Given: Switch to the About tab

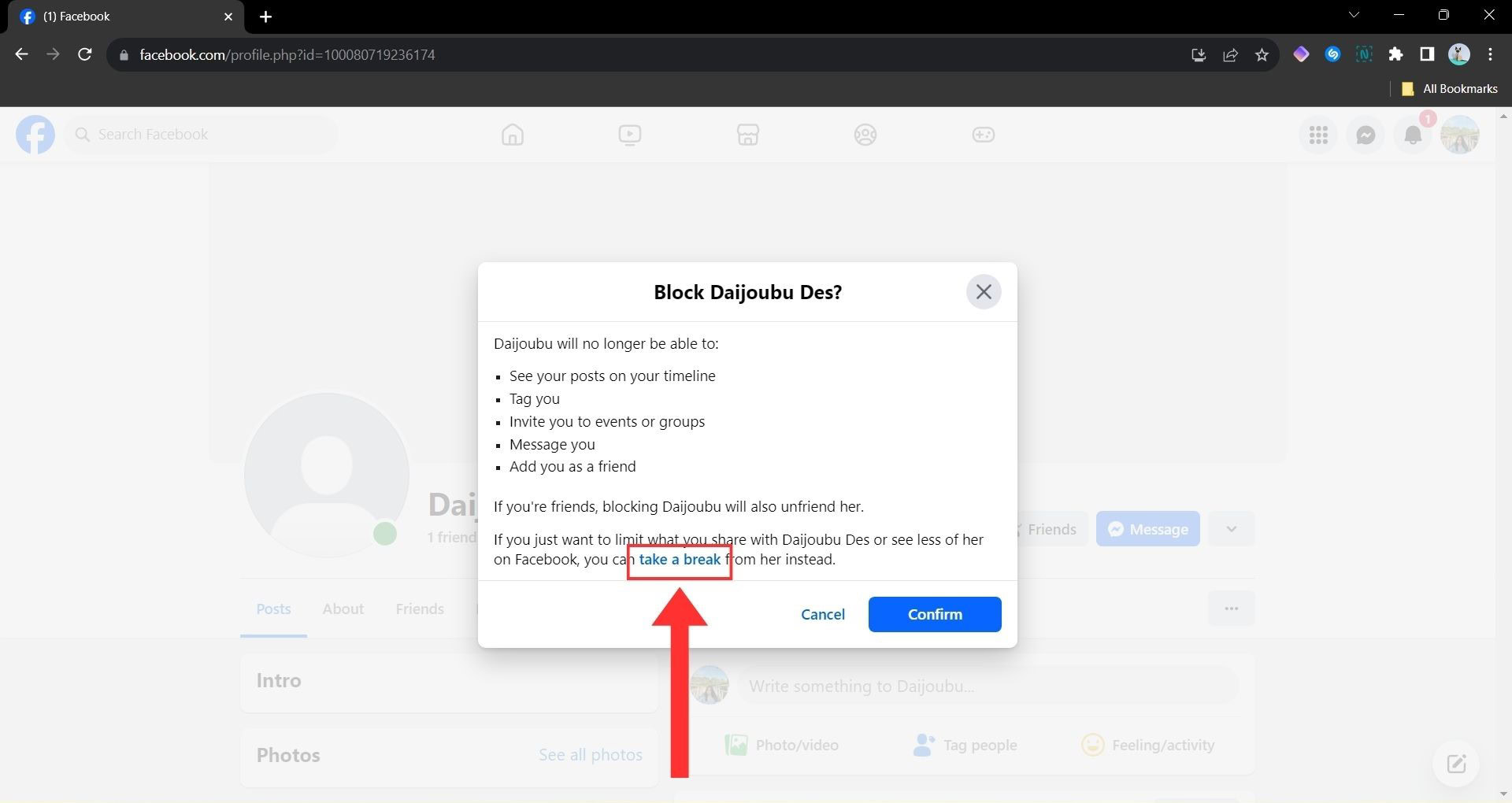Looking at the screenshot, I should pos(343,609).
